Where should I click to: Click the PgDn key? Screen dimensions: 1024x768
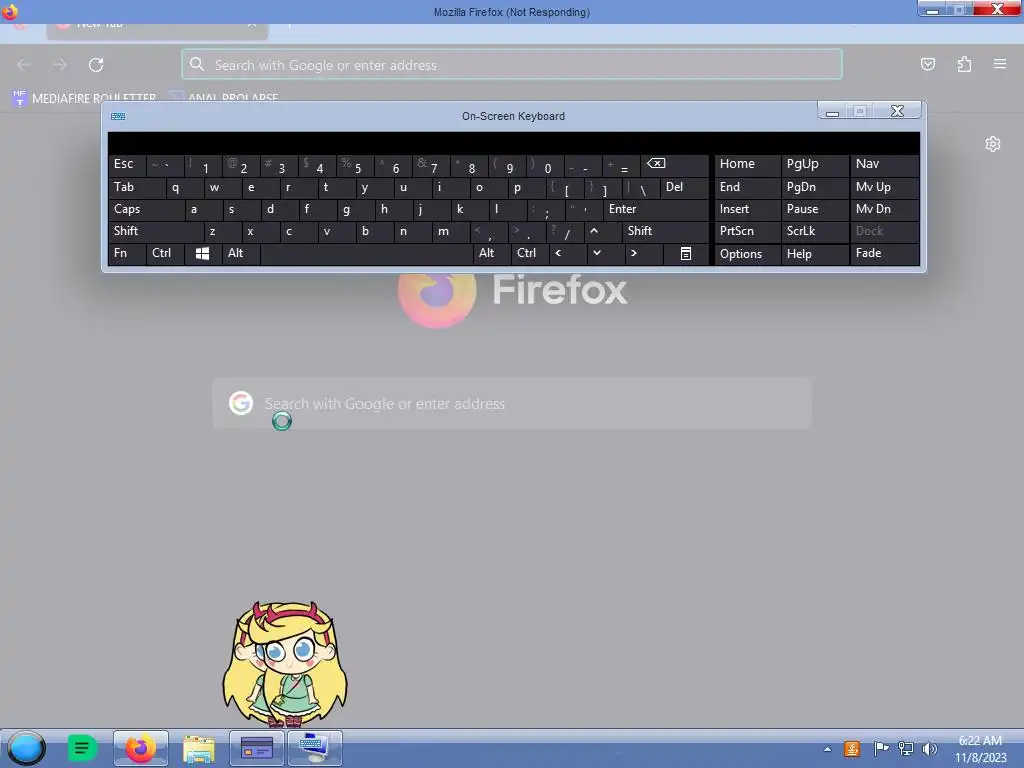click(814, 187)
